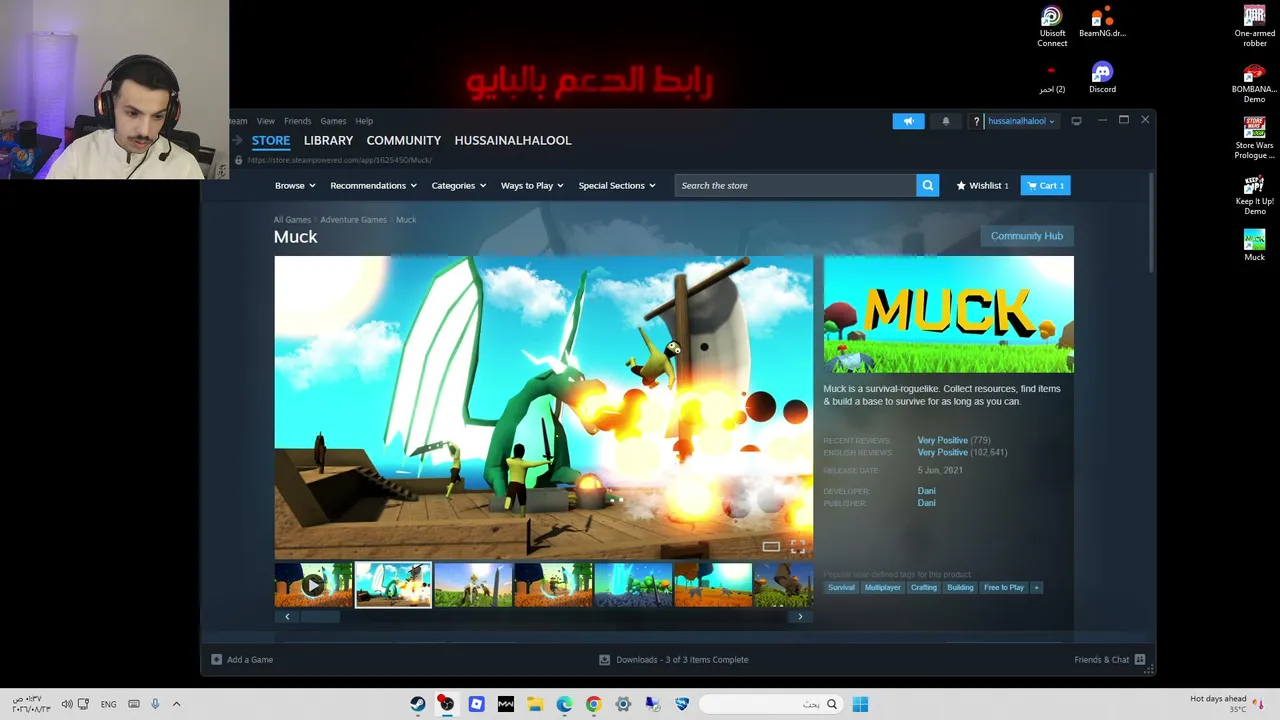Expand more tags with the plus button
Screen dimensions: 1280x720
tap(1036, 588)
